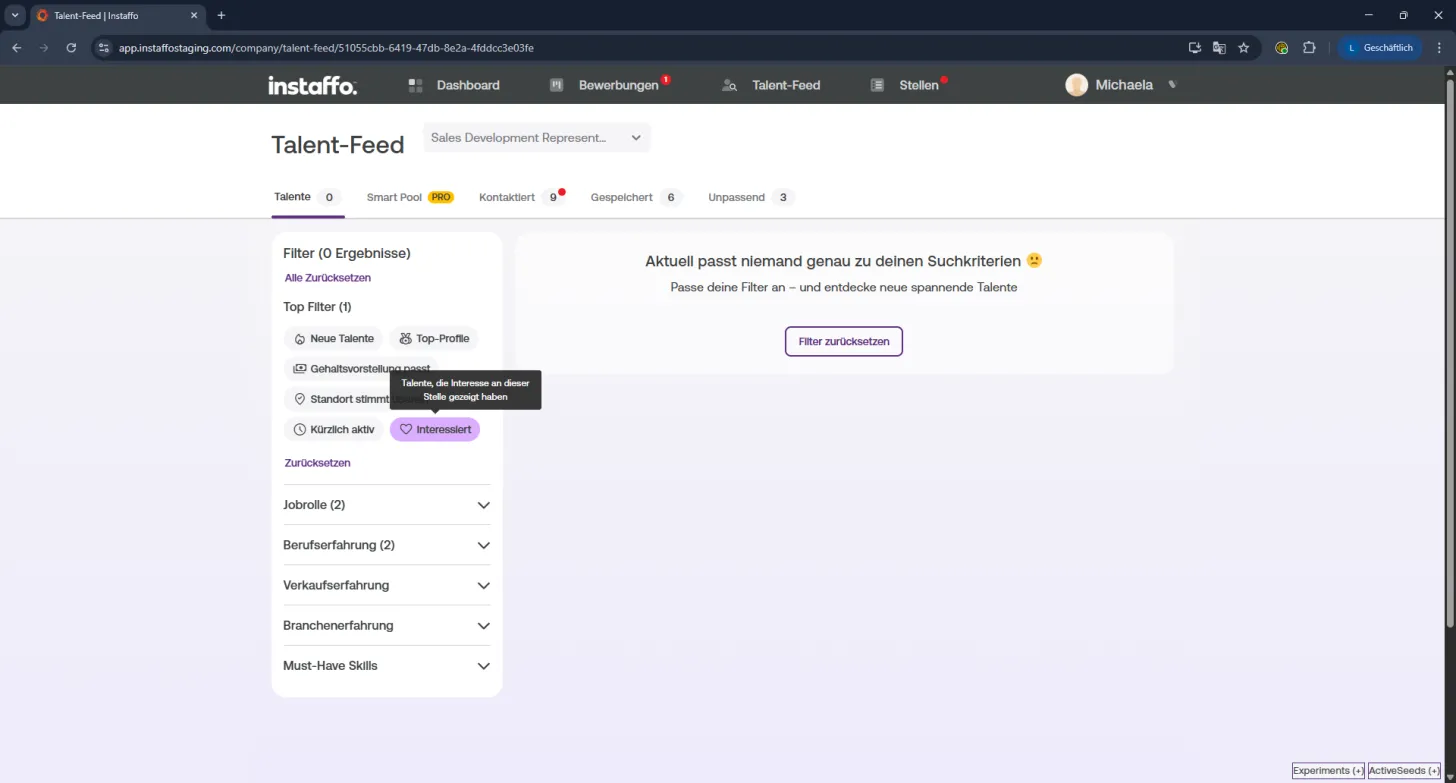Expand the Branchenerfahrung filter section
Viewport: 1456px width, 783px height.
[x=387, y=625]
